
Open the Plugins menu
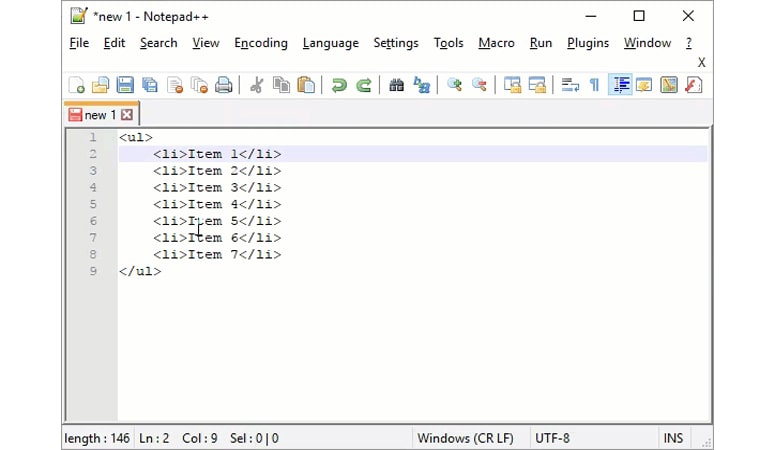588,43
